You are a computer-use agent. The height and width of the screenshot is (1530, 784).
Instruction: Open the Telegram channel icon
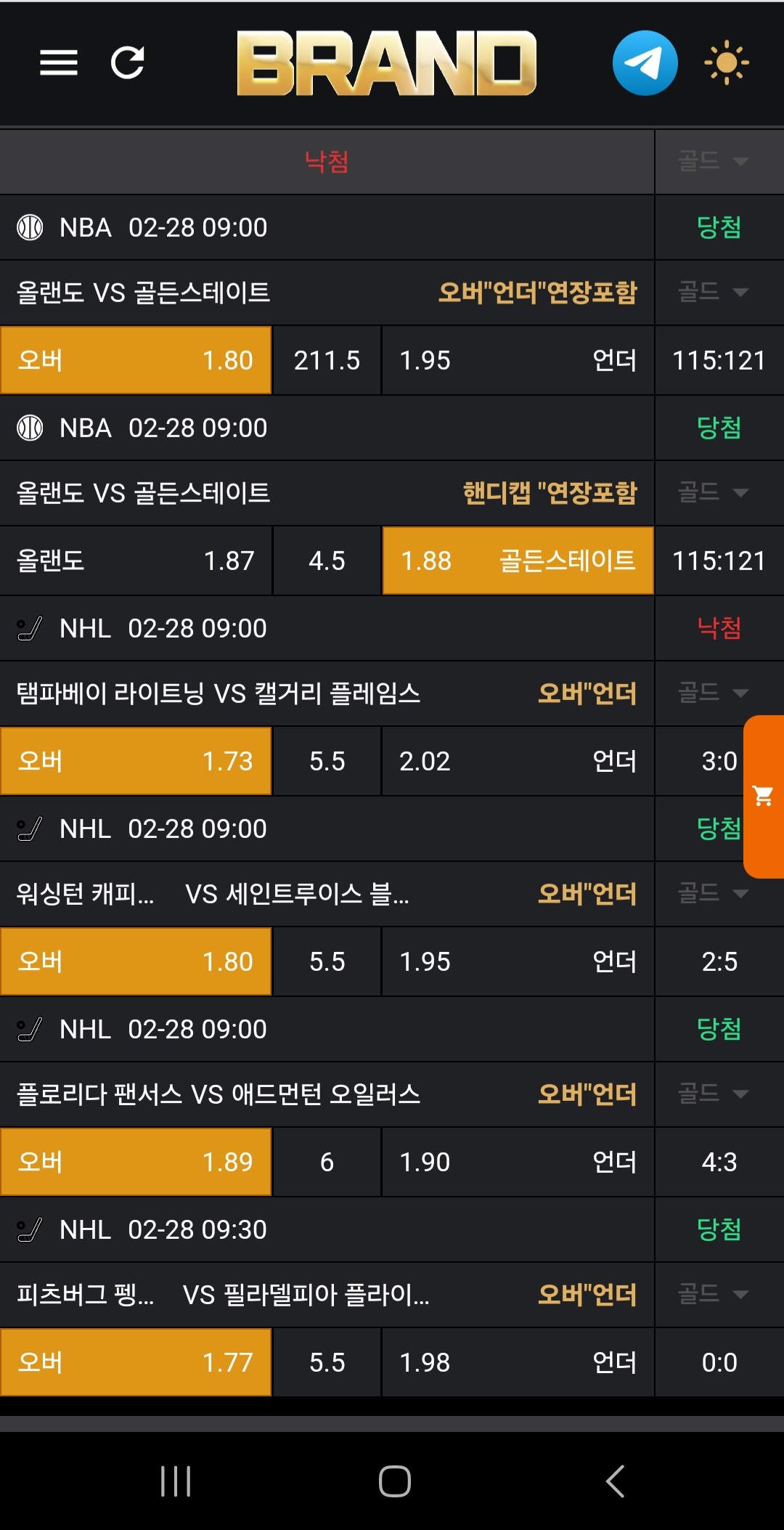tap(645, 63)
